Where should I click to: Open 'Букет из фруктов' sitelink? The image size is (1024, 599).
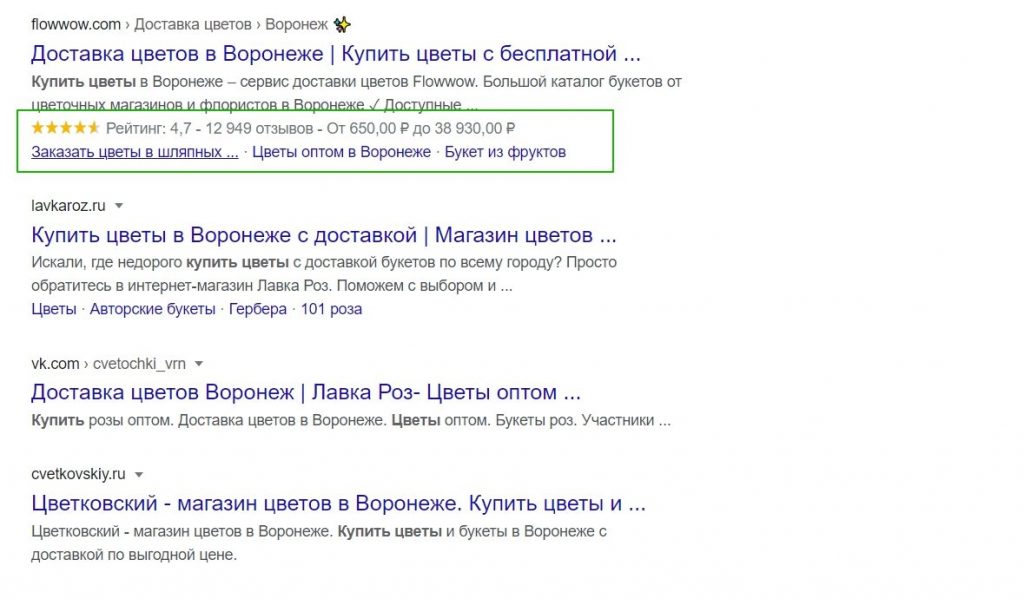(505, 152)
